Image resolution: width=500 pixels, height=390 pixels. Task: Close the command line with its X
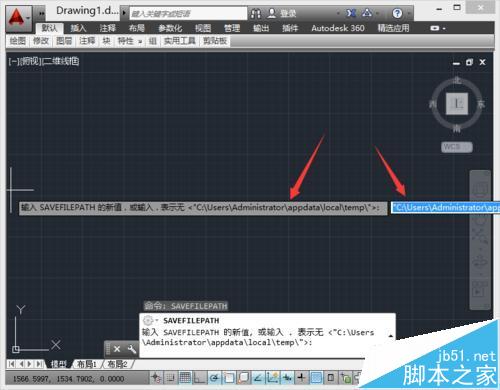pos(117,349)
